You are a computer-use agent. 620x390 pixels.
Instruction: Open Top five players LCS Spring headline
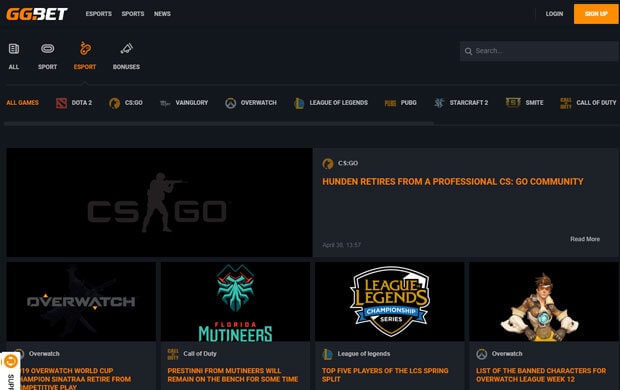click(385, 375)
